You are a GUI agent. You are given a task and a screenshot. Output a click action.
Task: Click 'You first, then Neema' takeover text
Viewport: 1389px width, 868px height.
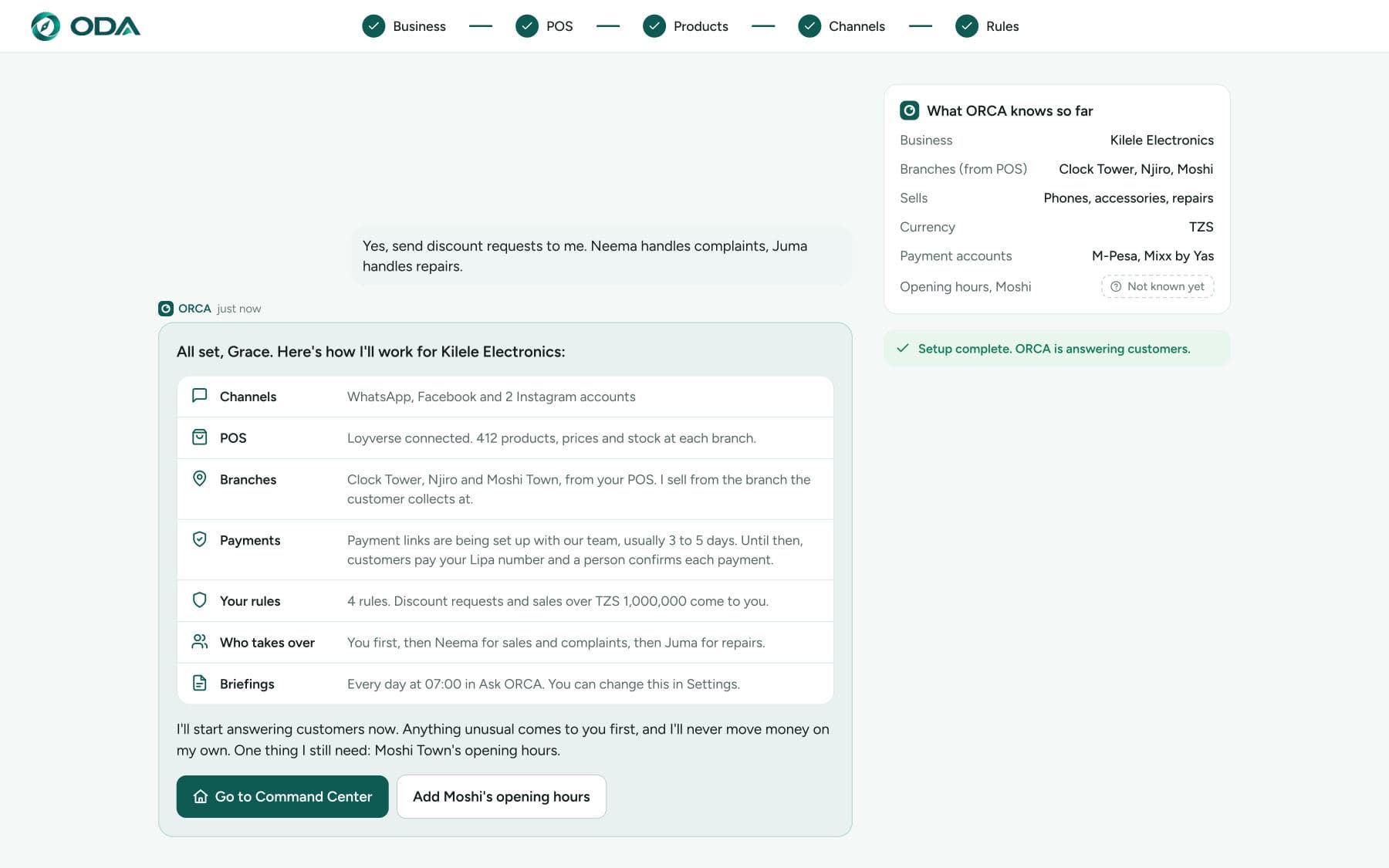(x=556, y=643)
